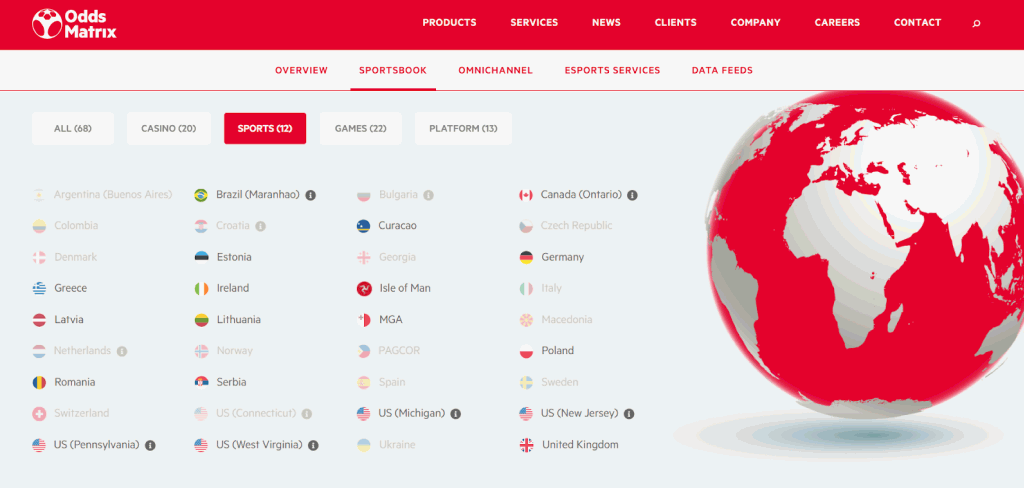This screenshot has width=1024, height=488.
Task: Click the Argentina (Buenos Aires) entry
Action: coord(103,195)
